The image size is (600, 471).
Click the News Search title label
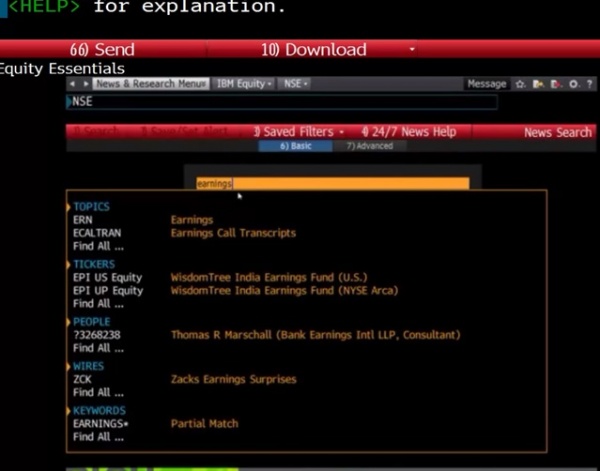[x=558, y=132]
